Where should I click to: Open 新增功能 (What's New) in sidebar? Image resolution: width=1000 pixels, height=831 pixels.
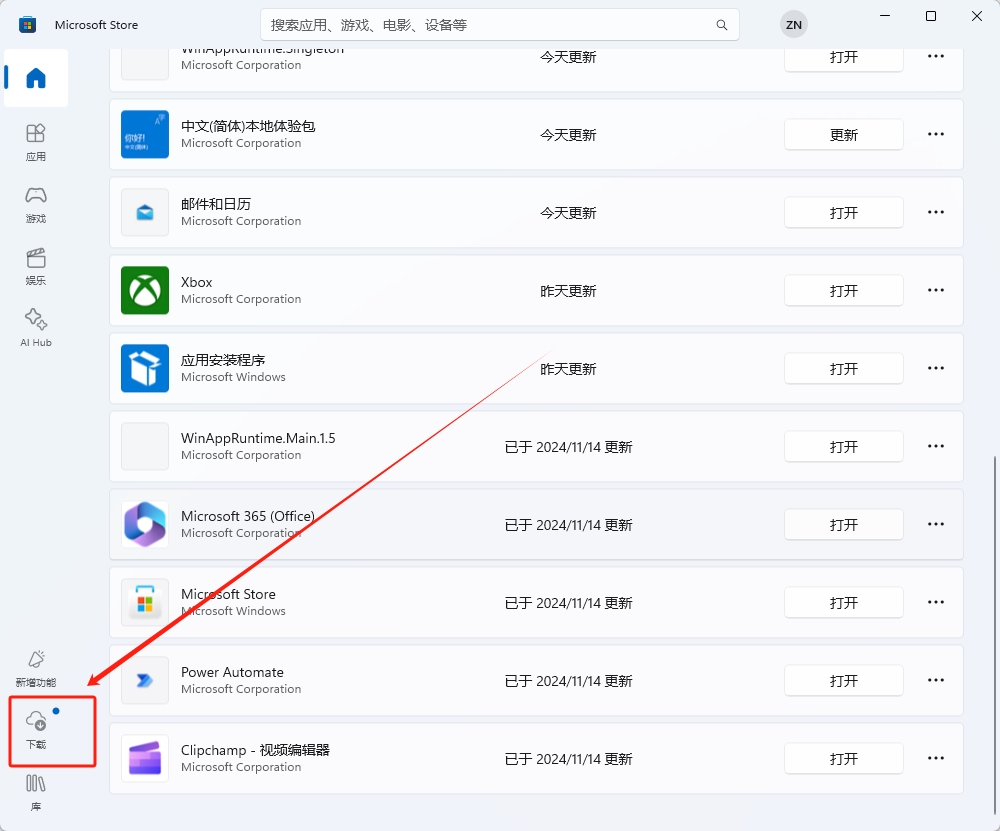click(x=36, y=667)
